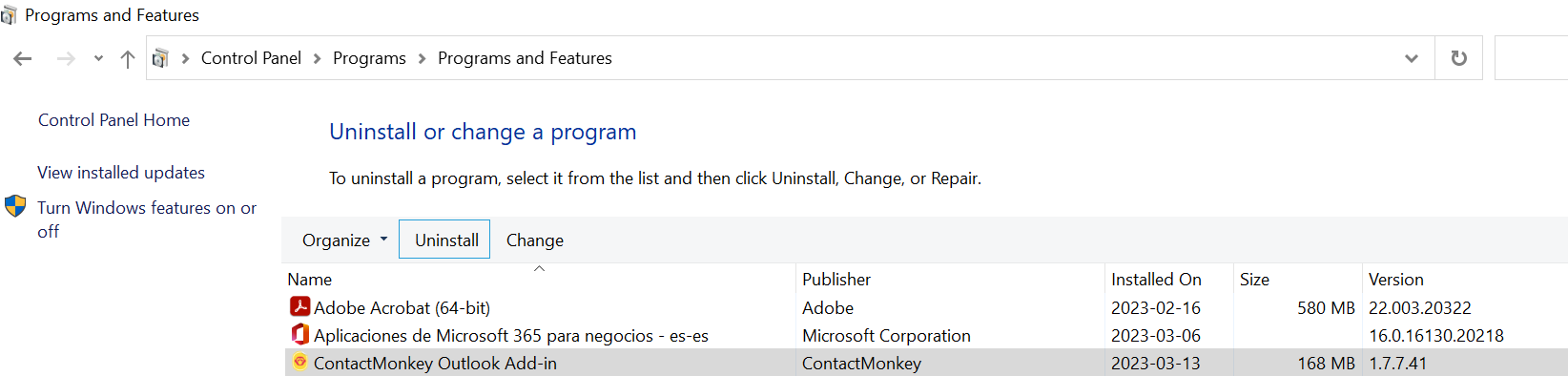The height and width of the screenshot is (376, 1568).
Task: Select the Adobe Acrobat program icon
Action: click(299, 306)
